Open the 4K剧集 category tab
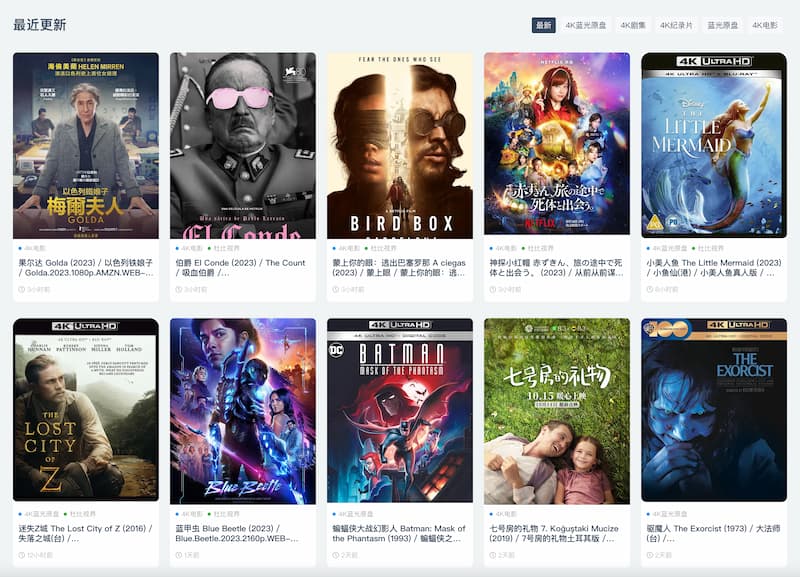The width and height of the screenshot is (800, 577). (x=633, y=25)
